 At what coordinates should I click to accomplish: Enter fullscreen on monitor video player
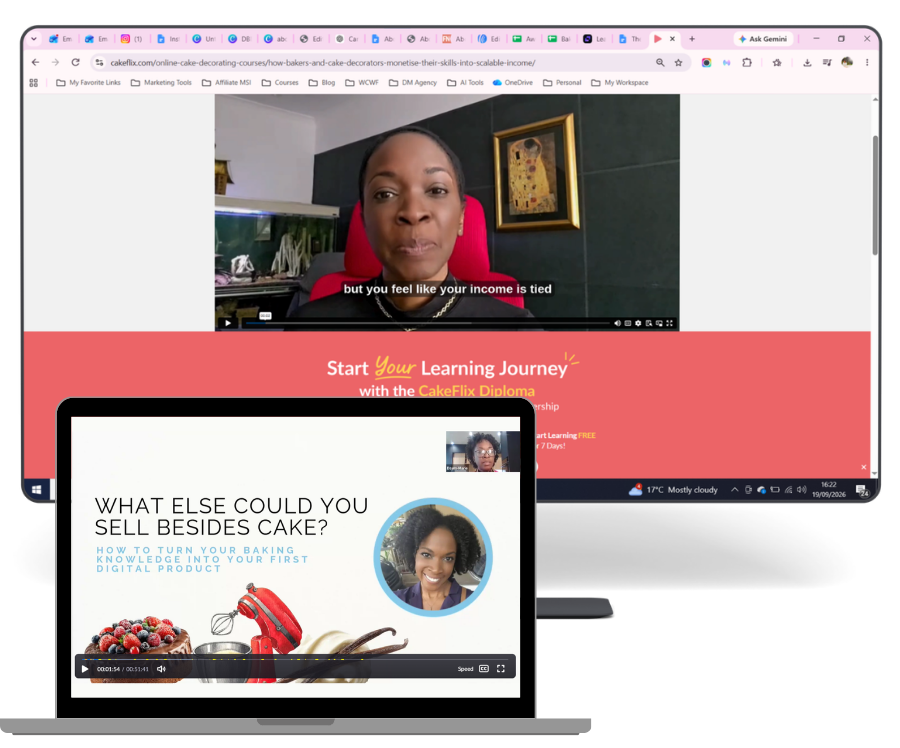click(x=669, y=323)
